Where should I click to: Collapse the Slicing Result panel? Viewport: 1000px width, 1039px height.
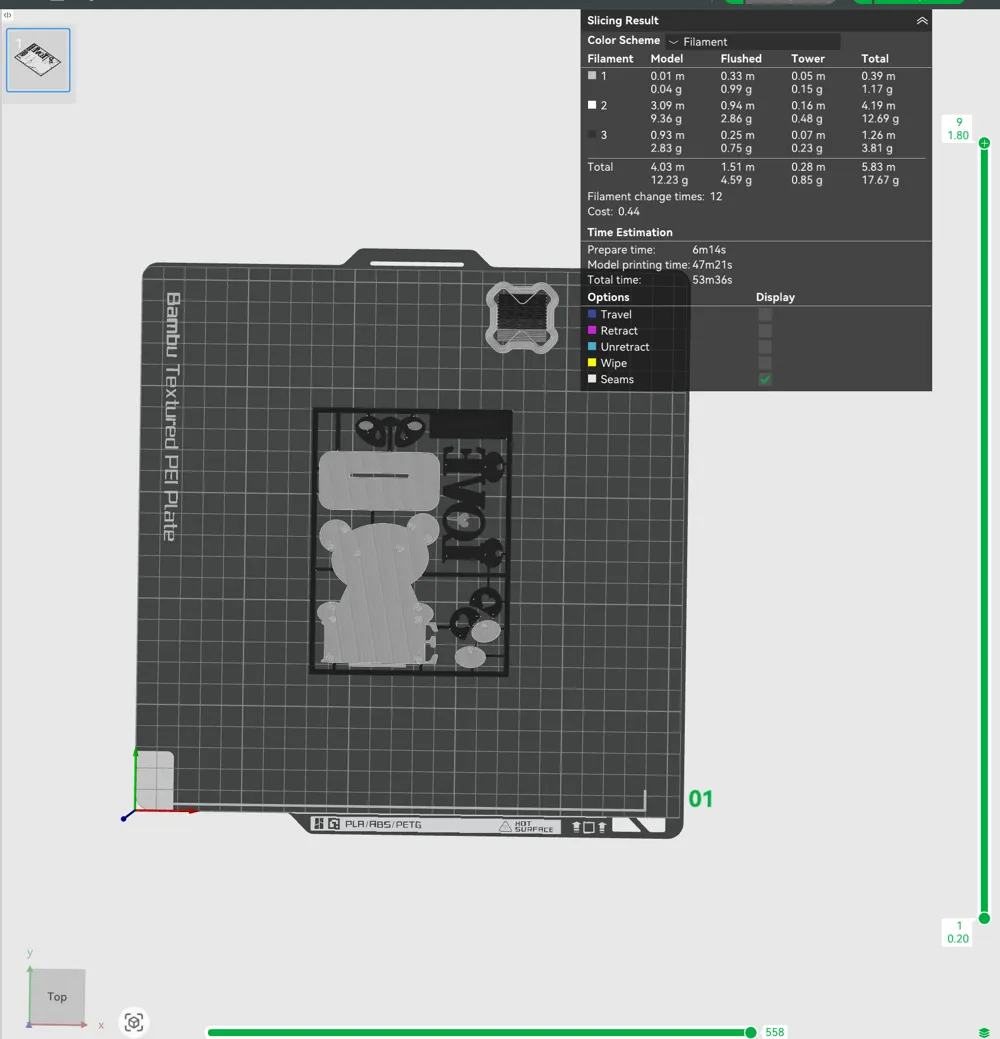(x=922, y=20)
